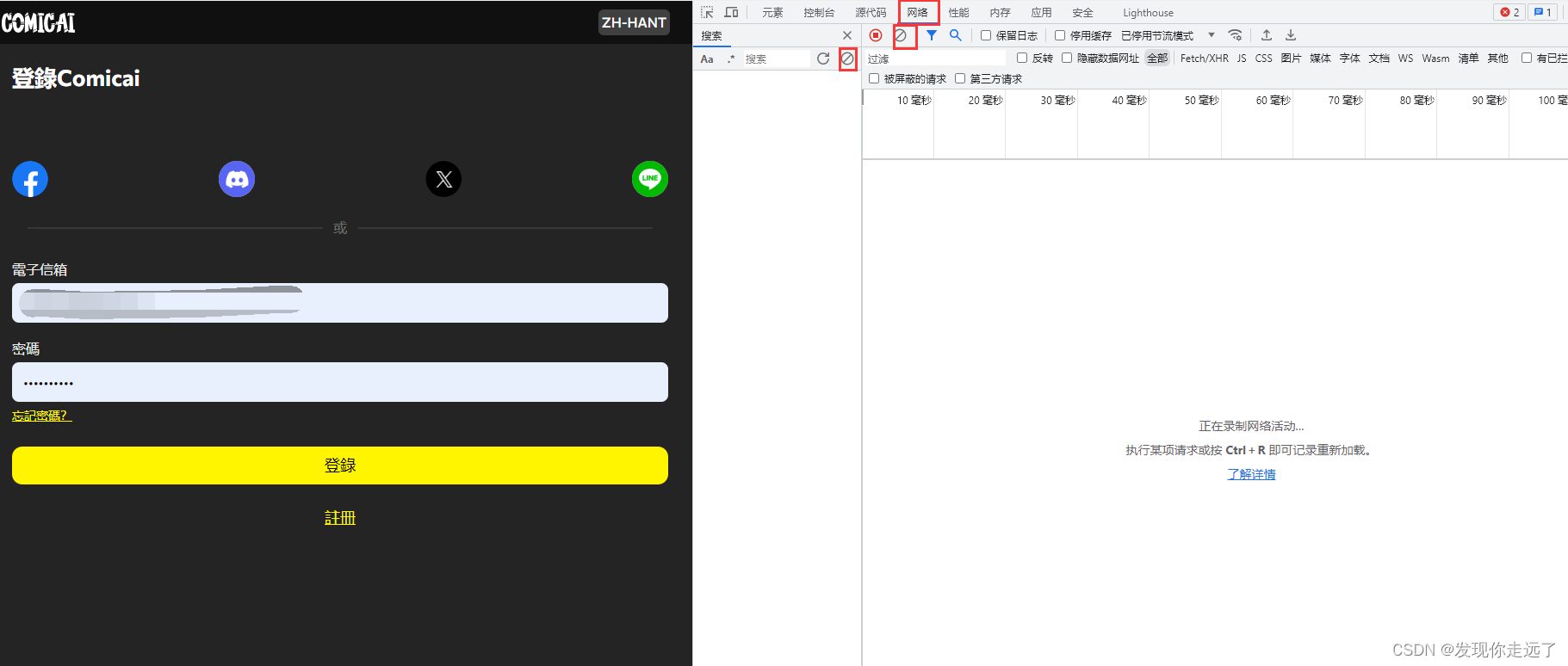Viewport: 1568px width, 666px height.
Task: Focus the network filter text box
Action: pos(935,59)
